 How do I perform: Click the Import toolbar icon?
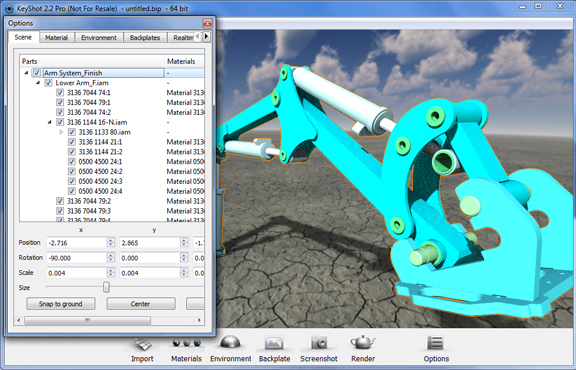pos(142,345)
